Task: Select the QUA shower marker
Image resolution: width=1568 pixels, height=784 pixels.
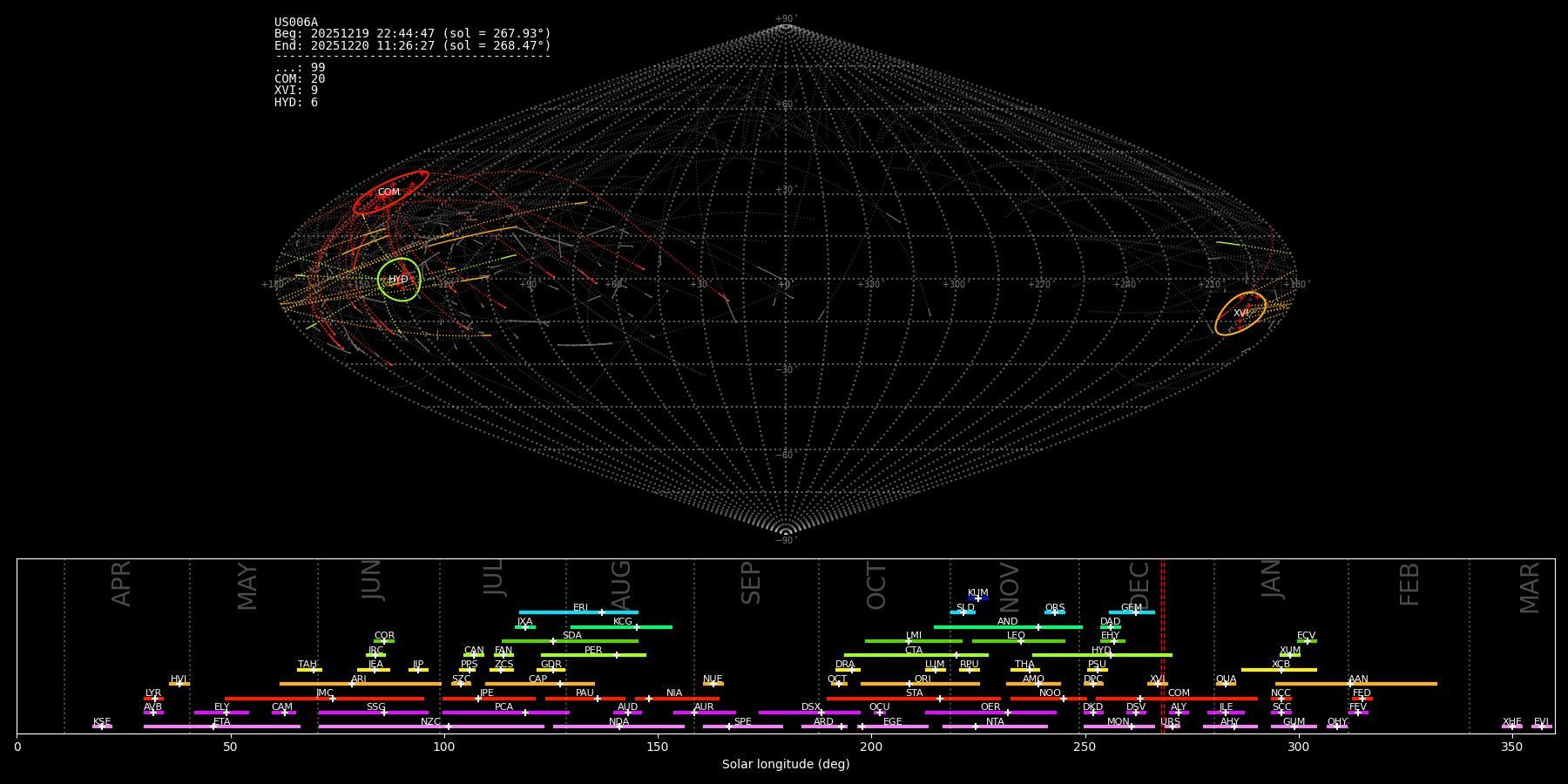Action: [x=1226, y=684]
